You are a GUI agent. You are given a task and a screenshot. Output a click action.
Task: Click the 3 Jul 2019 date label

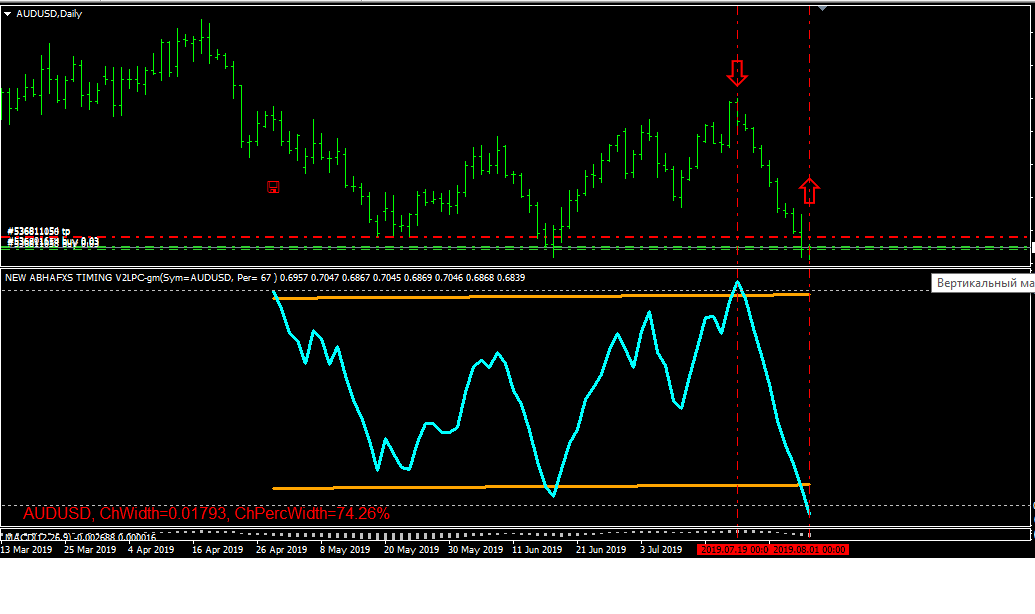tap(661, 549)
